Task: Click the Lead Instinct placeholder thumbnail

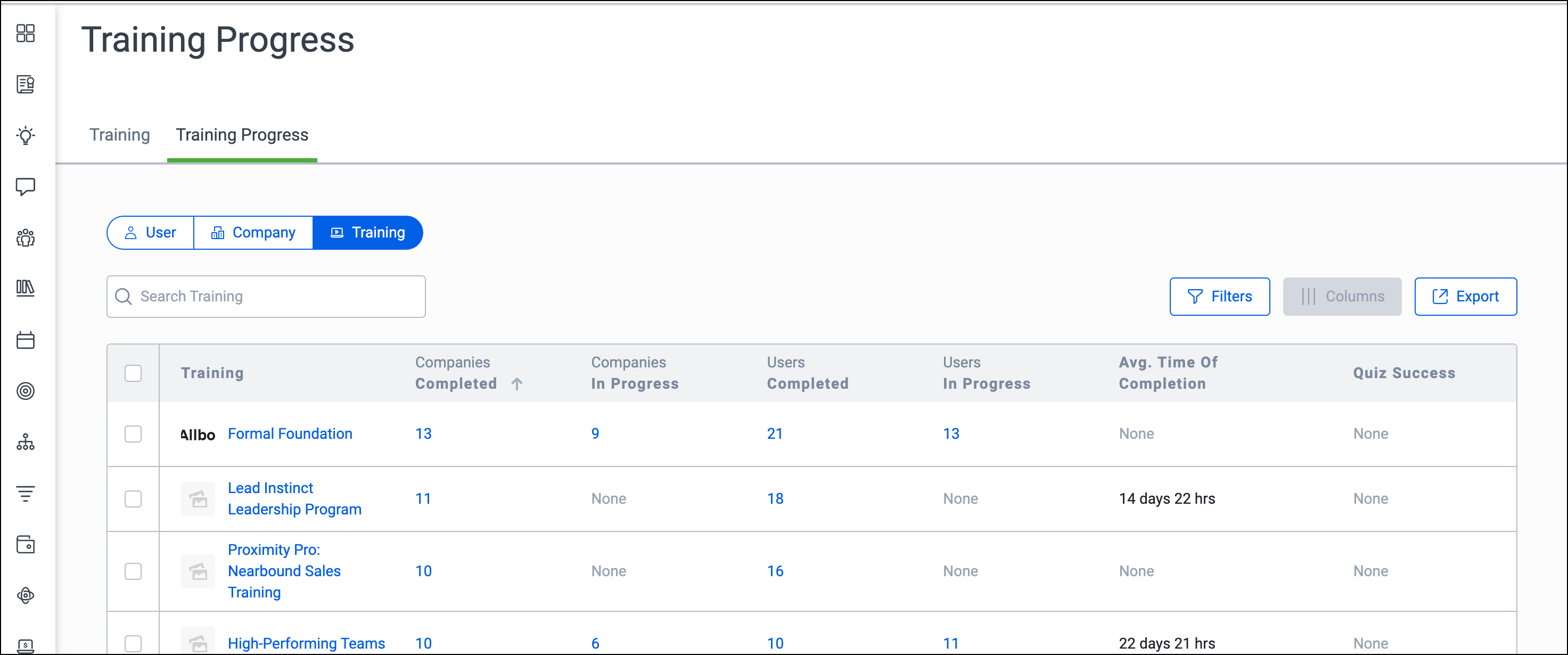Action: [198, 499]
